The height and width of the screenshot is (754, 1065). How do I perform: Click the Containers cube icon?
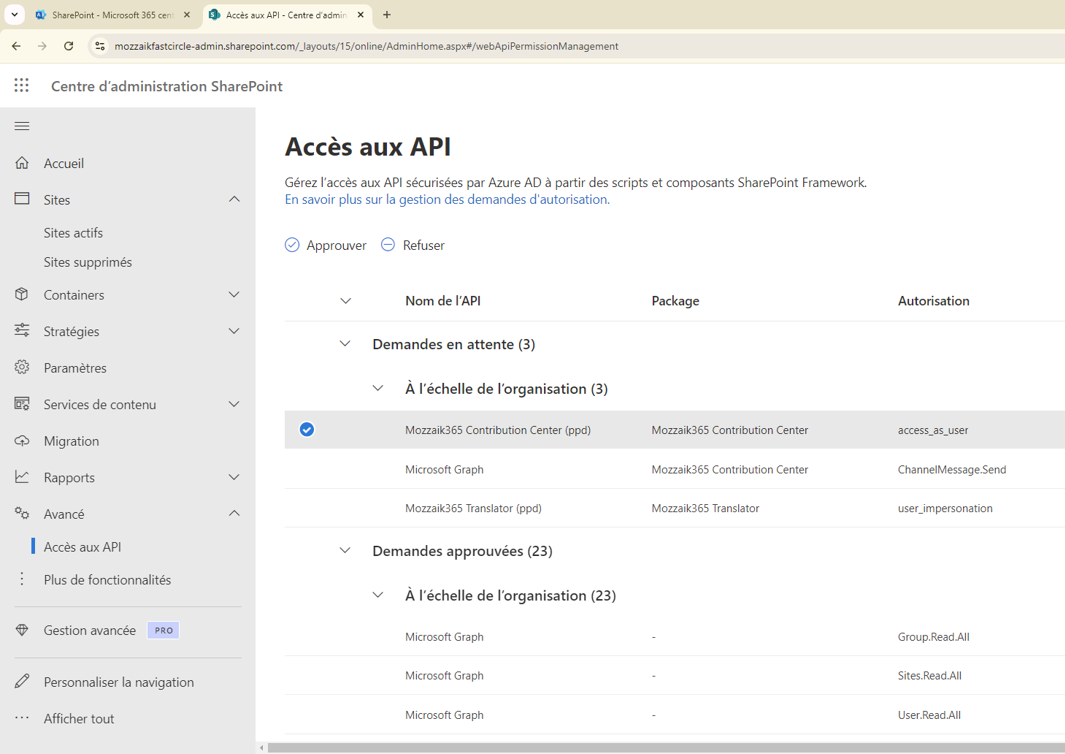tap(22, 294)
